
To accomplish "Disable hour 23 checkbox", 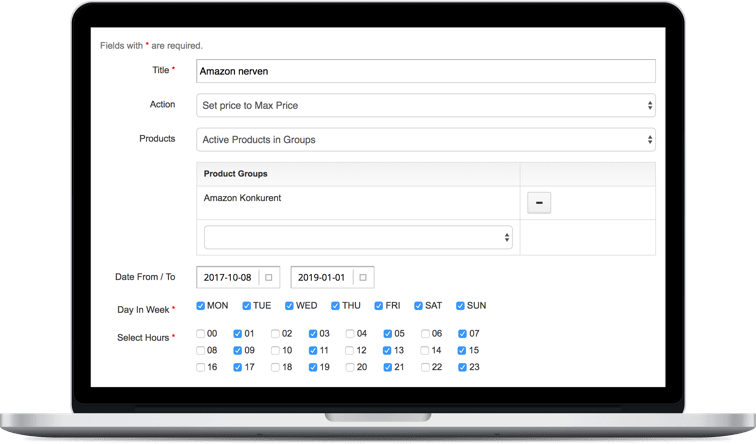I will (x=462, y=367).
